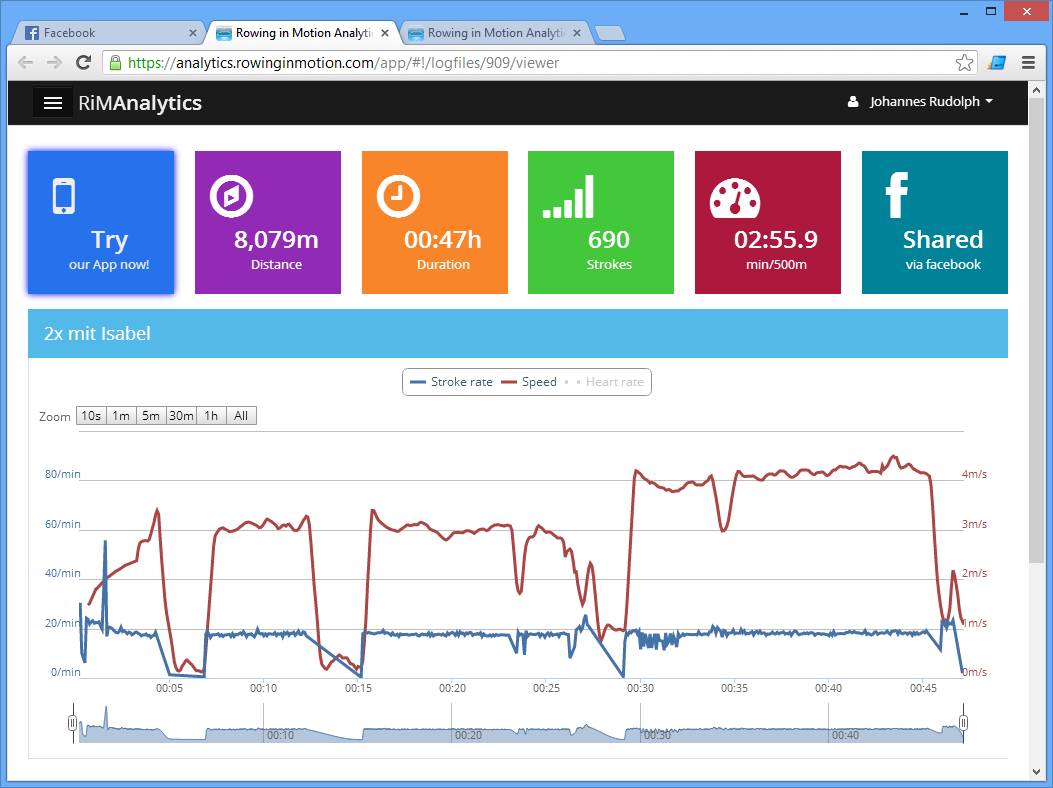Reload the page with refresh icon

[83, 62]
